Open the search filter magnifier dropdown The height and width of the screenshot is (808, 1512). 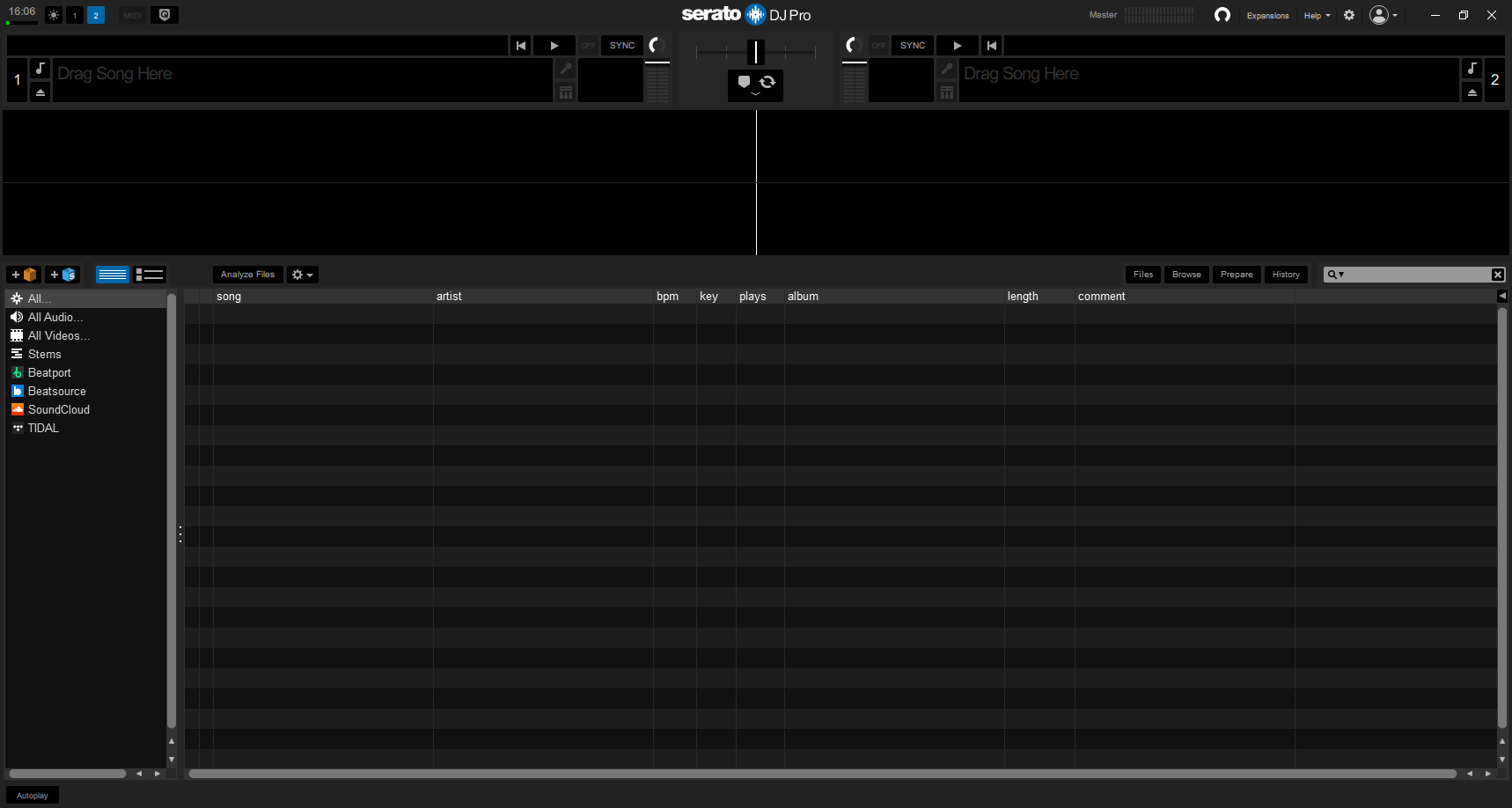(x=1335, y=275)
